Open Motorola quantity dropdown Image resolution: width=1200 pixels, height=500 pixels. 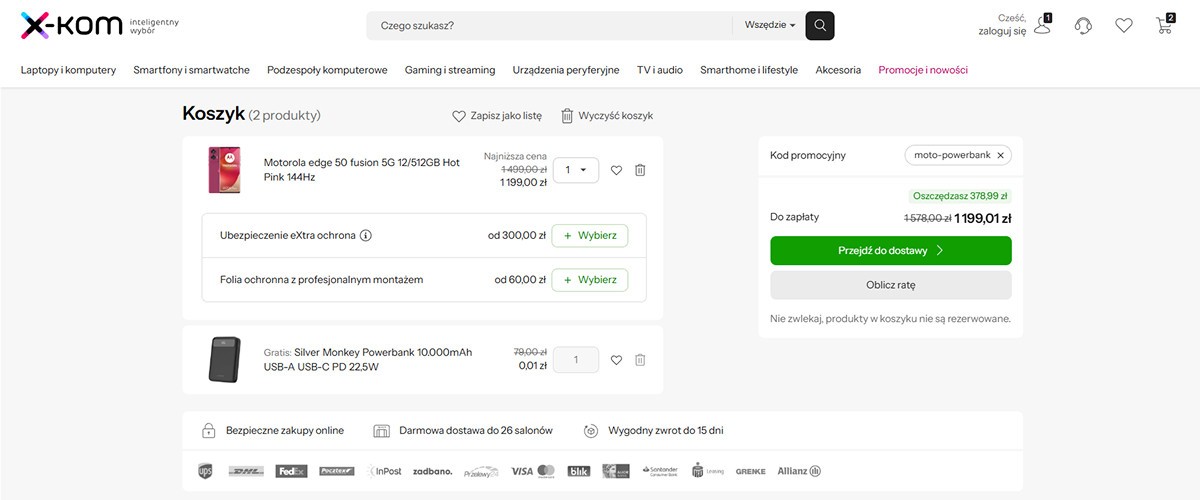click(x=576, y=170)
